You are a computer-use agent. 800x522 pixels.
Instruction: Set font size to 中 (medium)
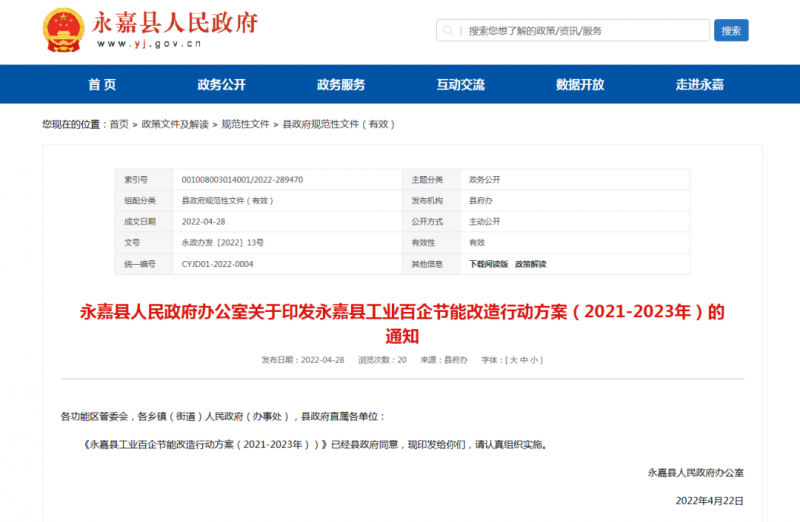click(524, 359)
